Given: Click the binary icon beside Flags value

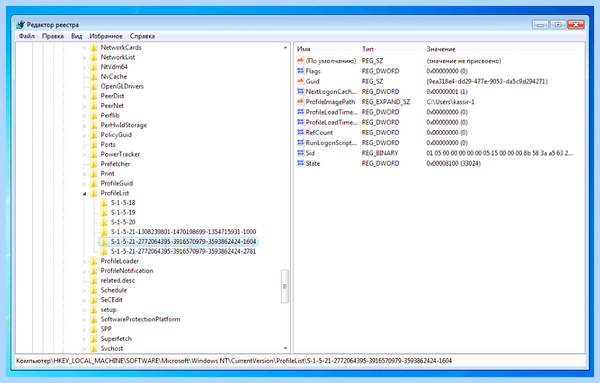Looking at the screenshot, I should pos(300,71).
